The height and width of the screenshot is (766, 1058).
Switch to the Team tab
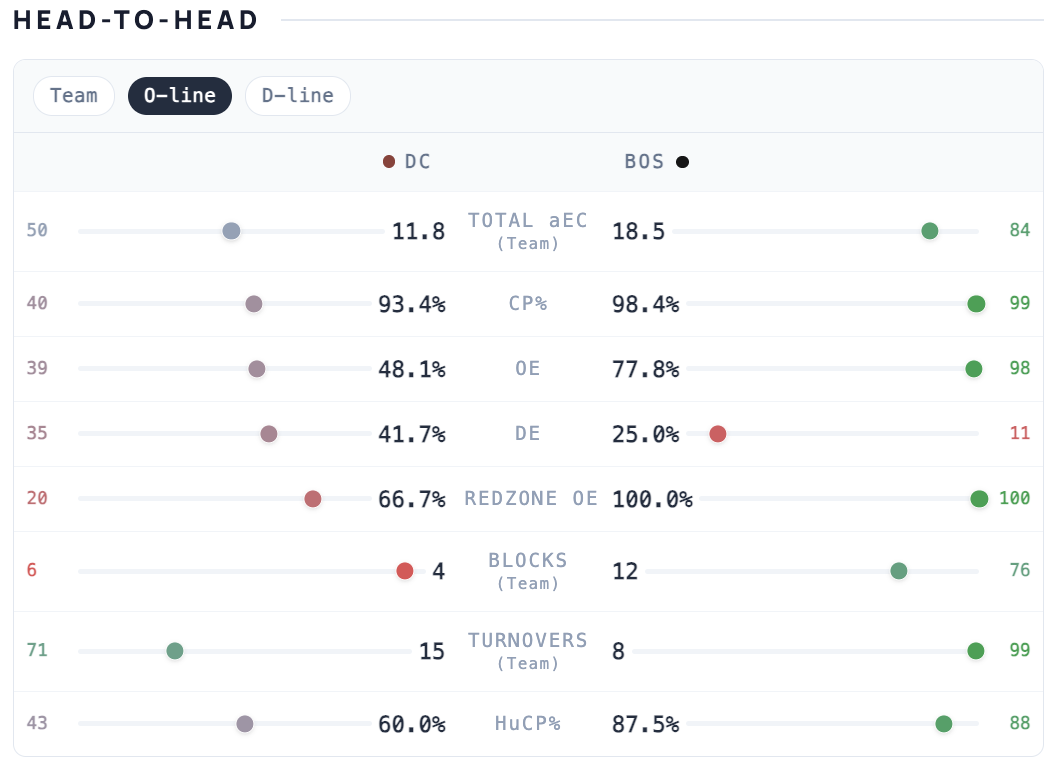[x=74, y=96]
